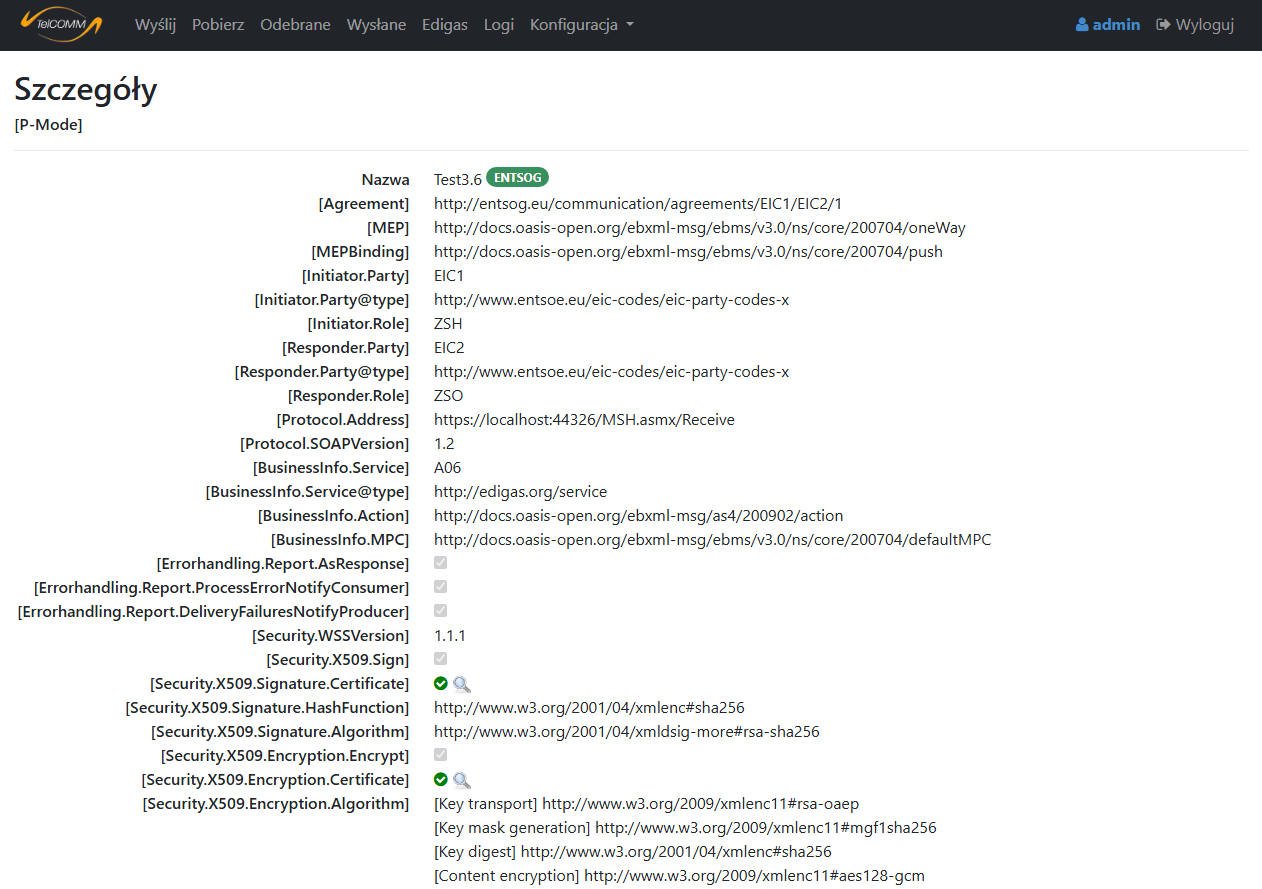Click Signature Certificate green check icon
This screenshot has width=1262, height=889.
441,684
